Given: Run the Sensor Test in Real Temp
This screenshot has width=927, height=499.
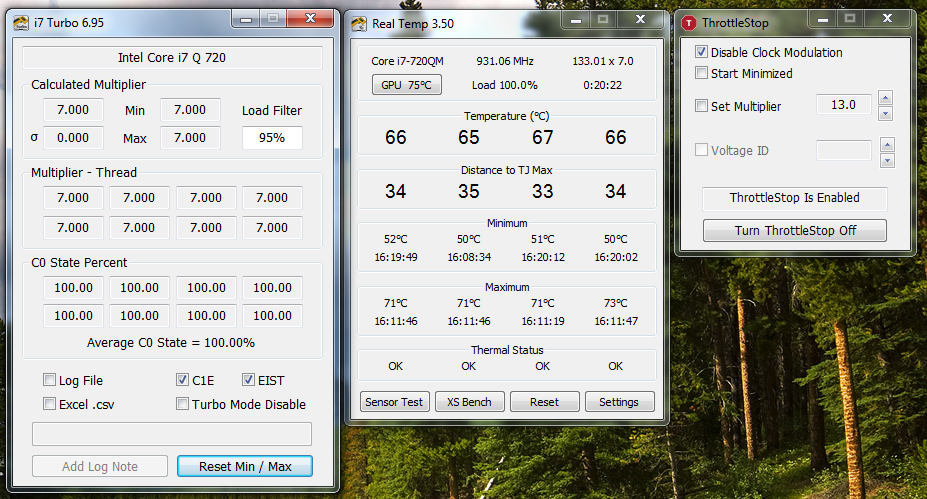Looking at the screenshot, I should [x=394, y=402].
